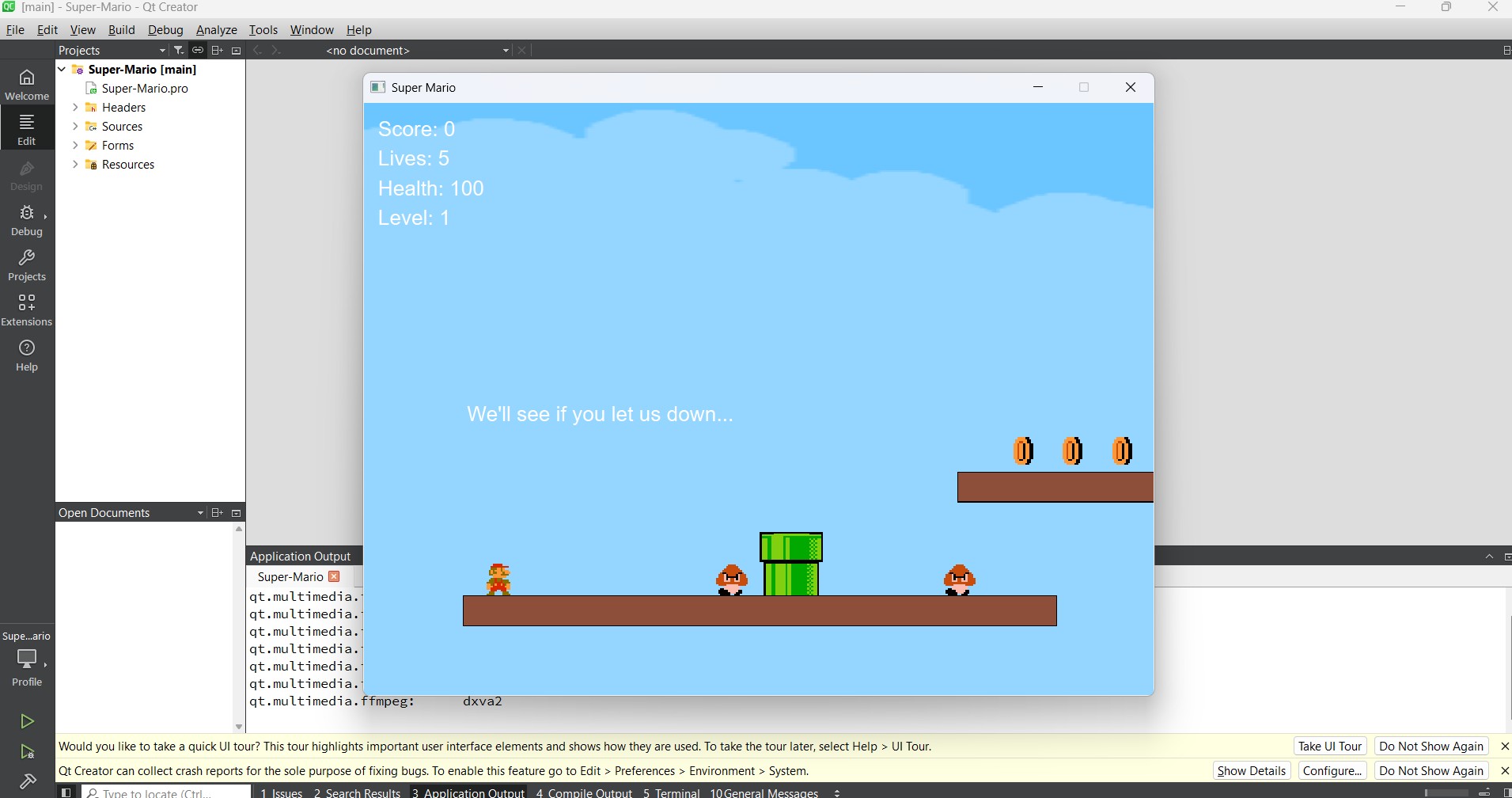Screen dimensions: 1512x798
Task: Open the File menu
Action: [x=15, y=29]
